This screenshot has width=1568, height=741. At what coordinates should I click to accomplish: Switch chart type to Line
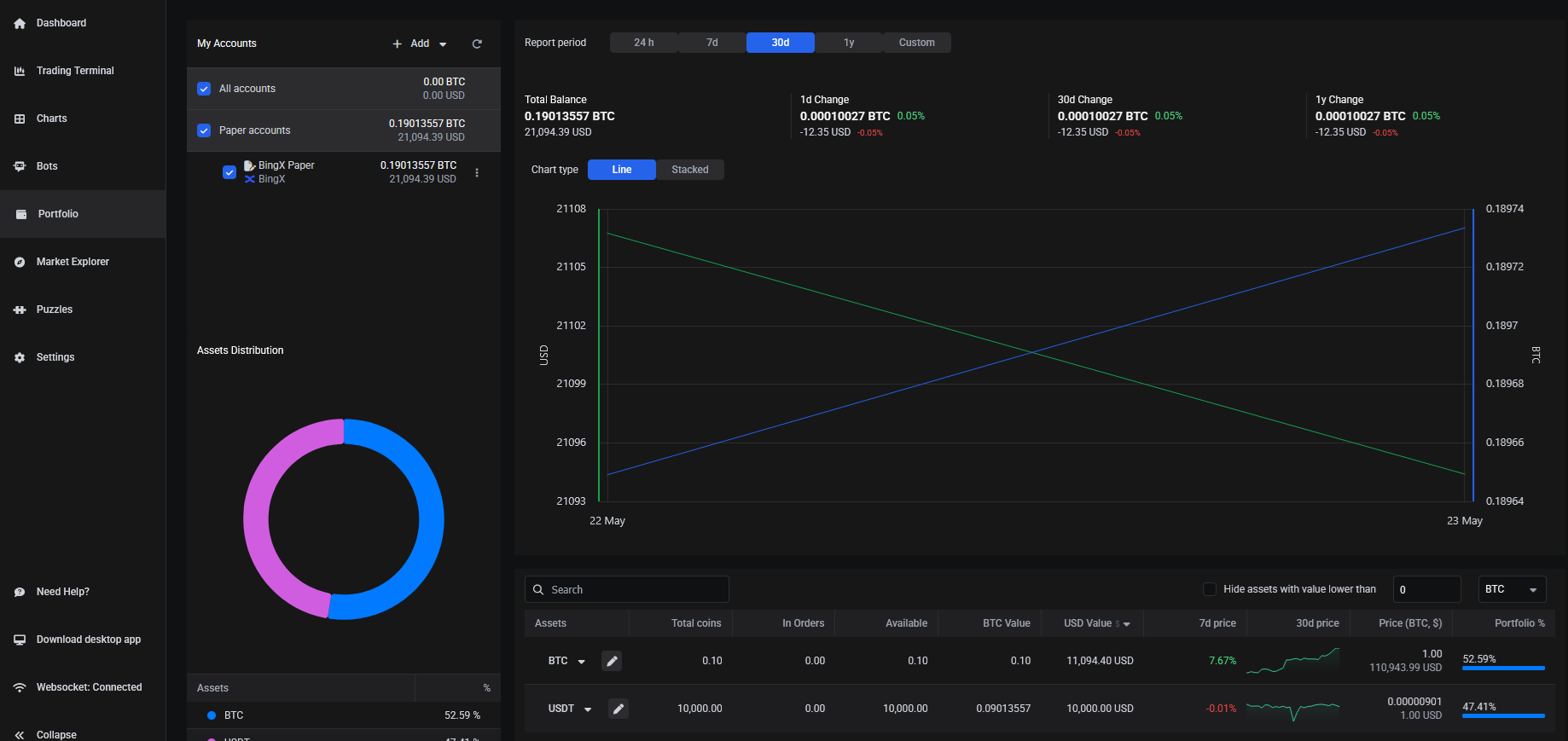click(622, 170)
